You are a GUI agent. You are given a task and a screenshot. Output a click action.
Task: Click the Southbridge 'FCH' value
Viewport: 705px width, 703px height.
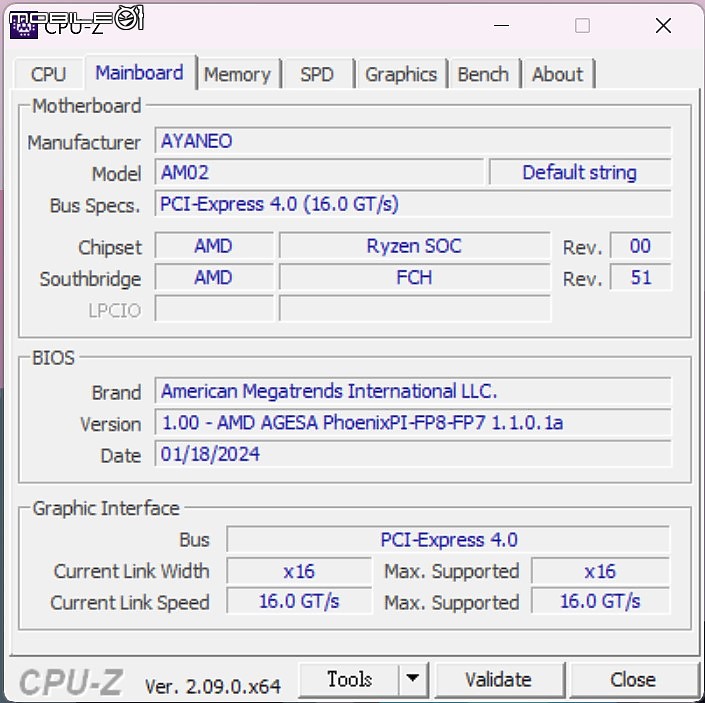(415, 277)
